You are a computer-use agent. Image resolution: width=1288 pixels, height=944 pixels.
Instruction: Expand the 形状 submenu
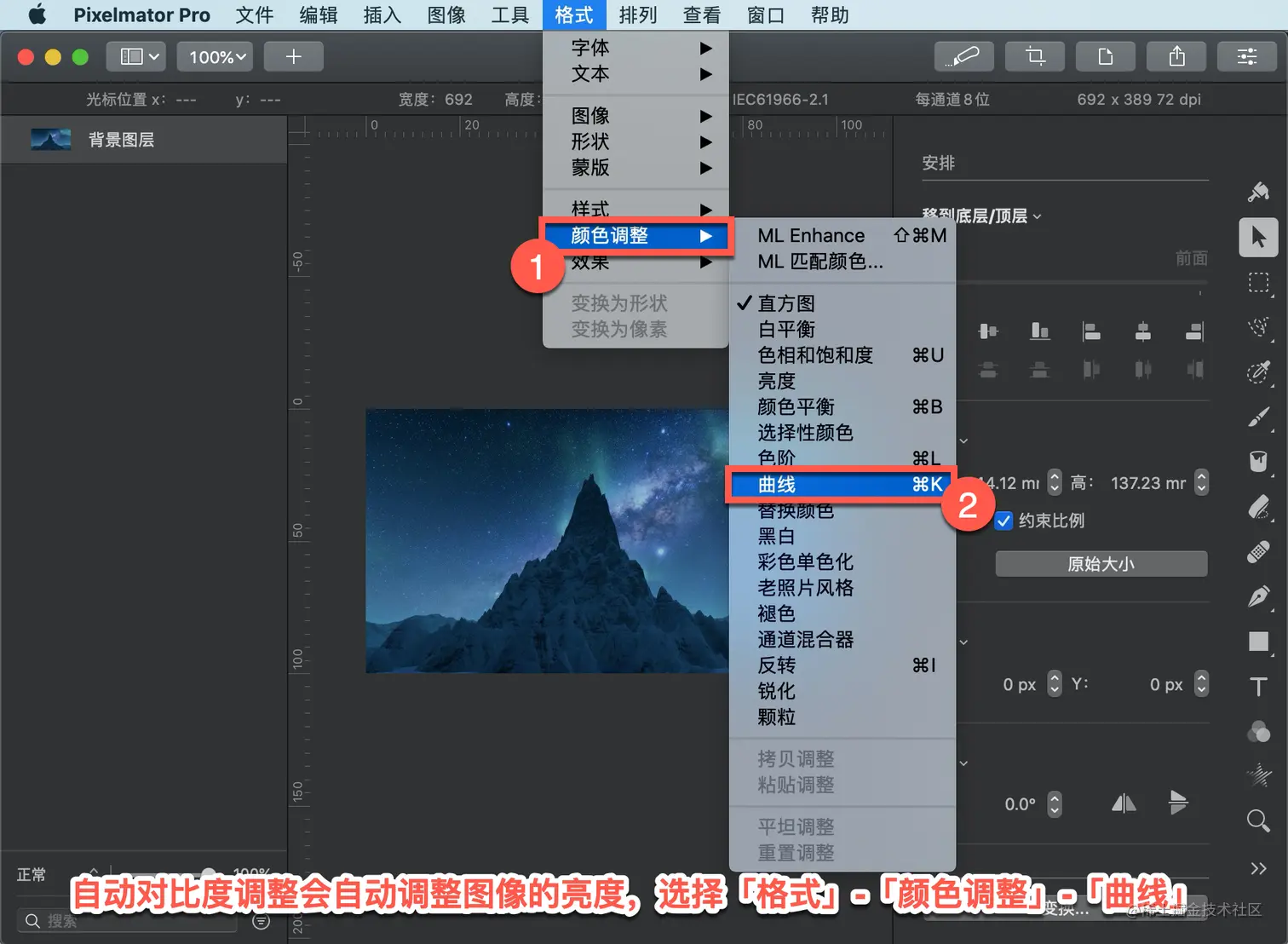coord(635,141)
